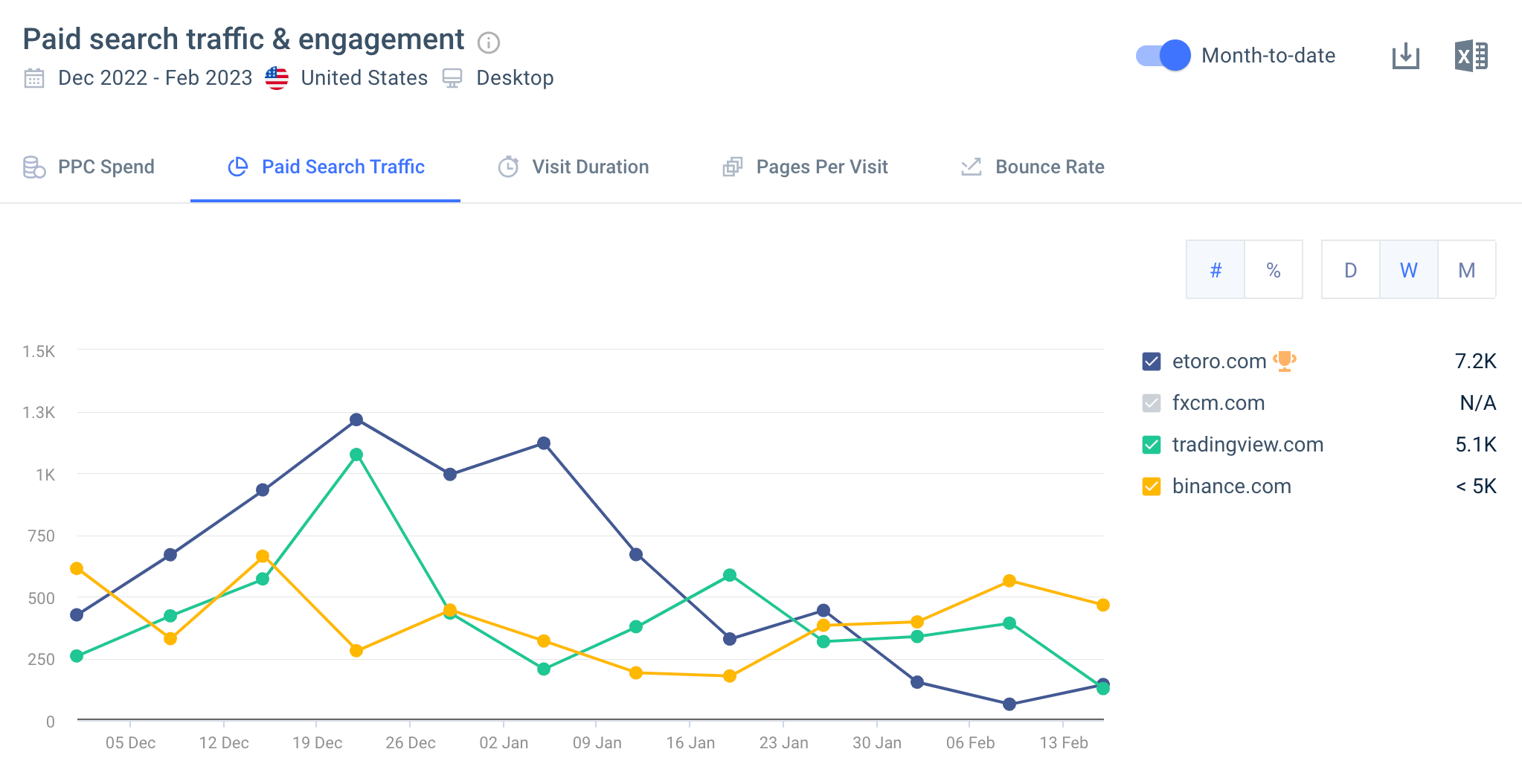Click the orange binance.com legend color swatch

pyautogui.click(x=1150, y=486)
